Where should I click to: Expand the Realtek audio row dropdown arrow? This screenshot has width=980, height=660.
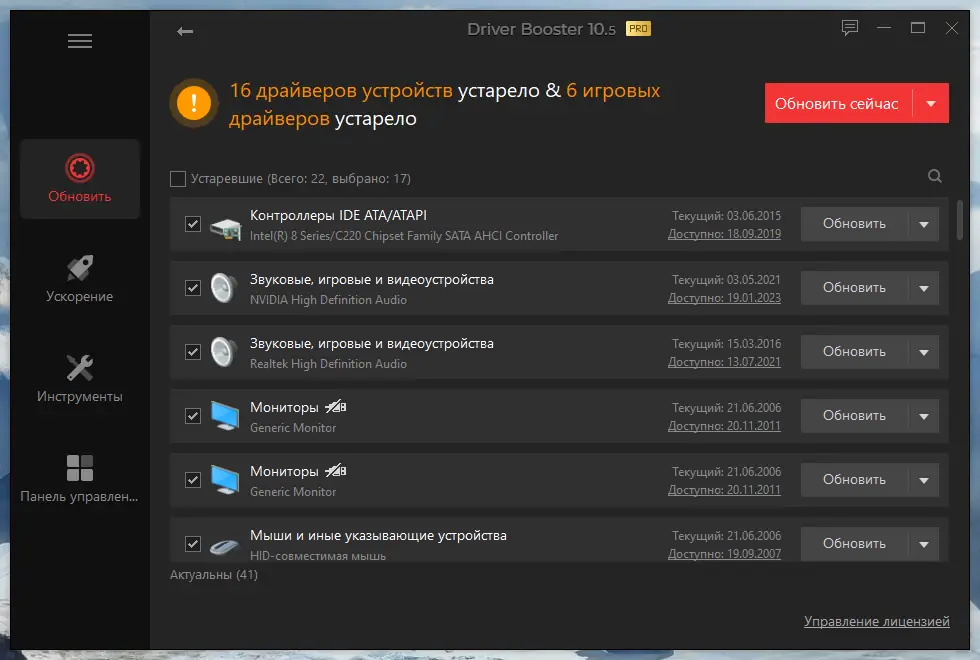924,352
